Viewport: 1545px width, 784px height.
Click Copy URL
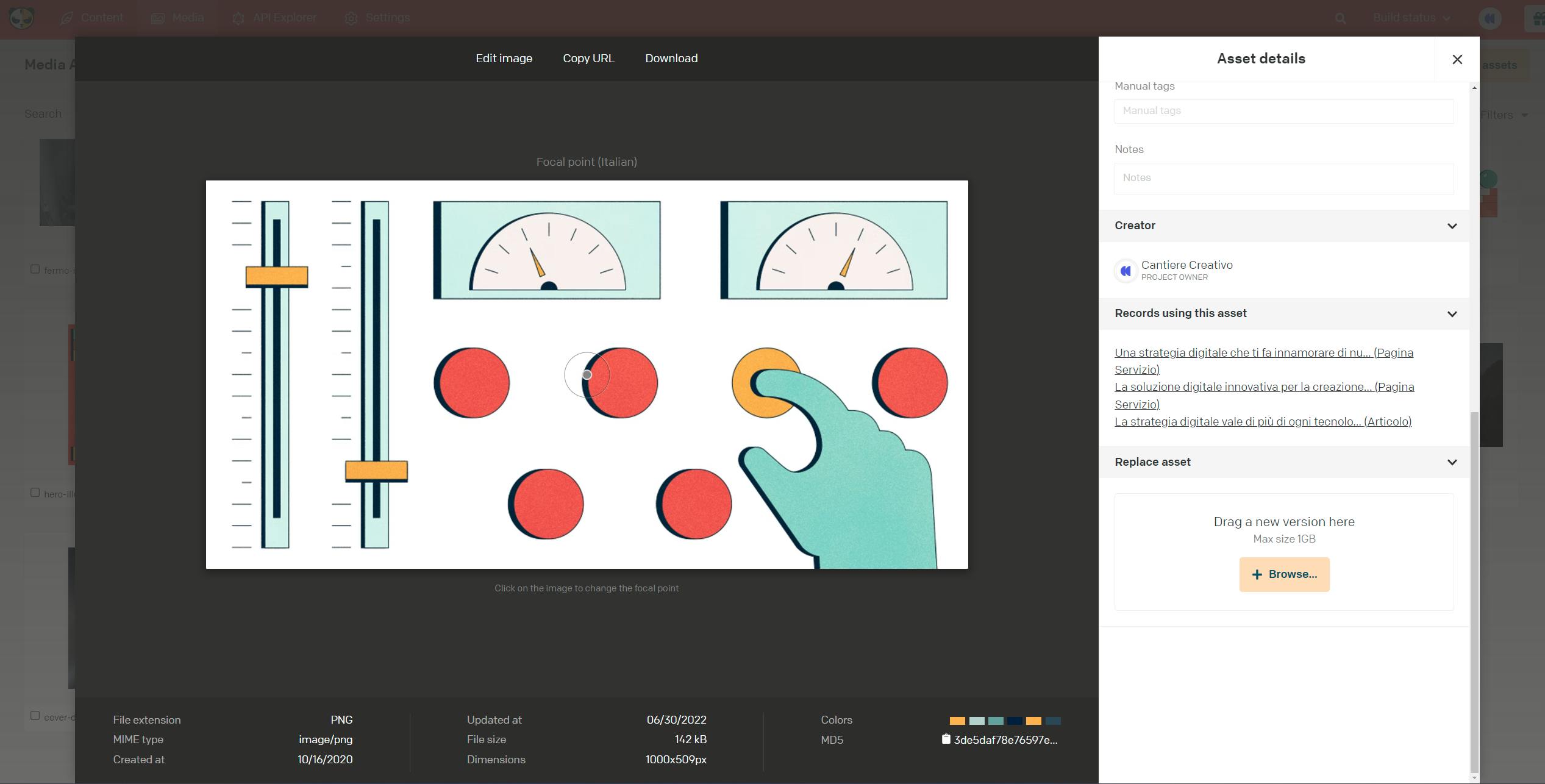pos(588,59)
